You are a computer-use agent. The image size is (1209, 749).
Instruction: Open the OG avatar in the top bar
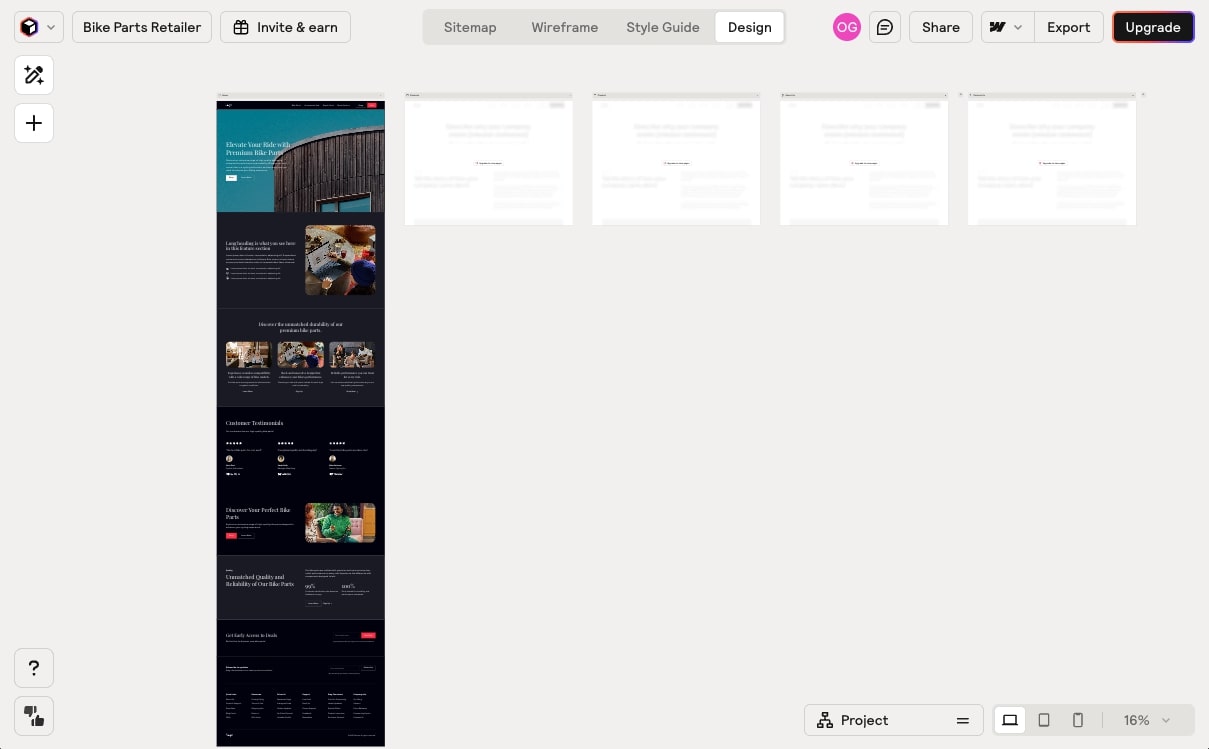[846, 27]
